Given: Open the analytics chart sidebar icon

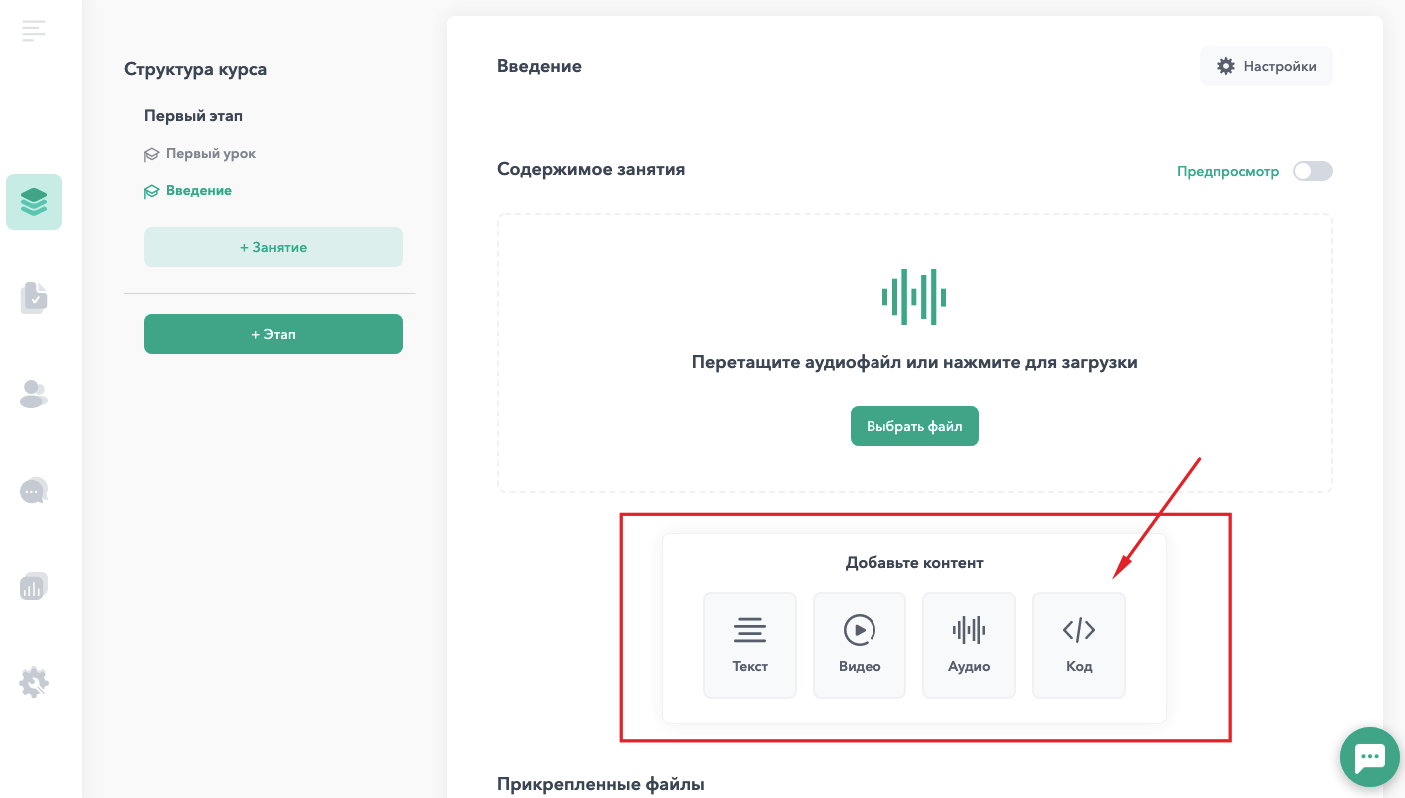Looking at the screenshot, I should 34,586.
